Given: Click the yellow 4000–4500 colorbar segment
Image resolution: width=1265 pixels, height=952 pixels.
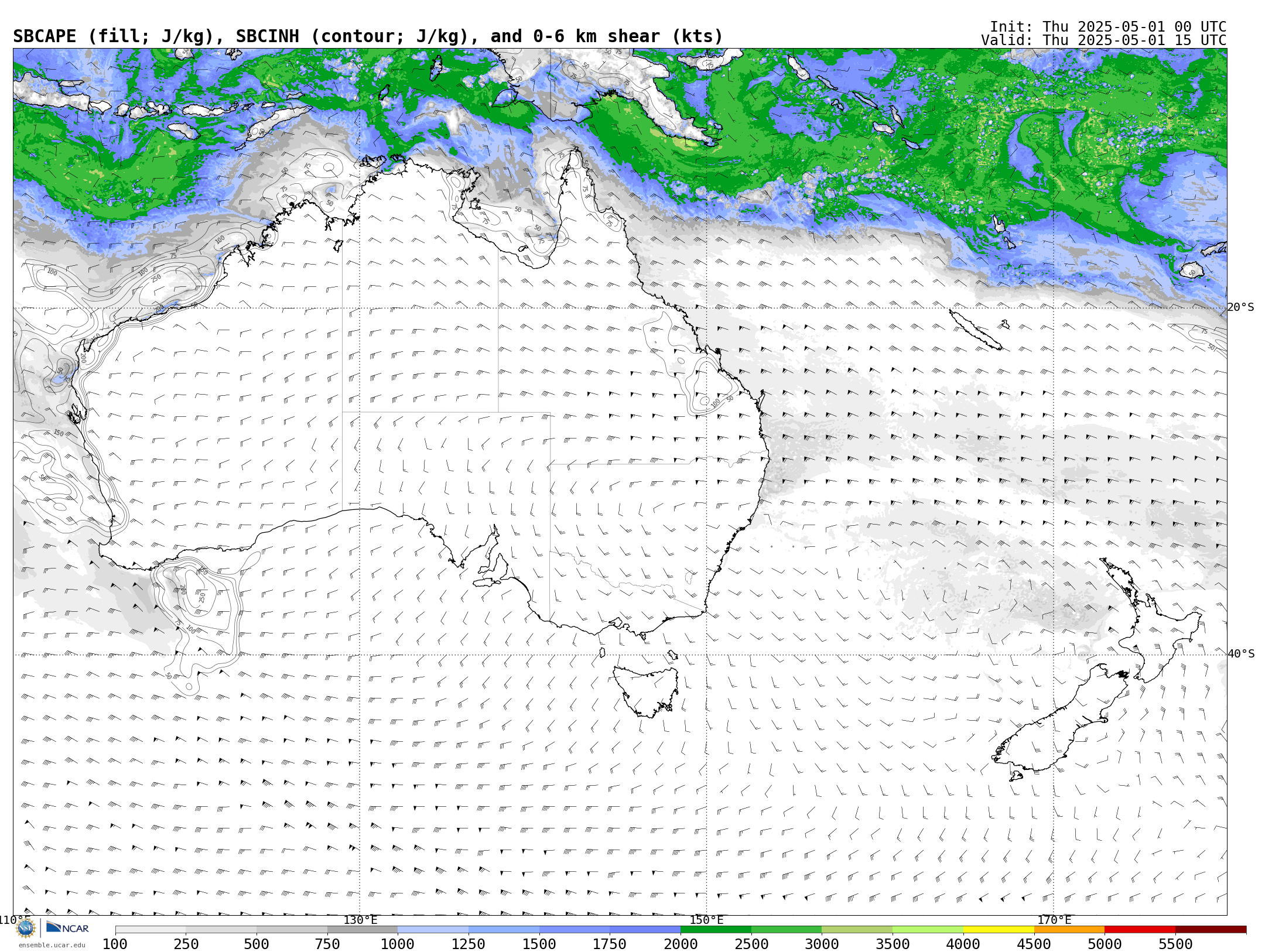Looking at the screenshot, I should pos(999,930).
